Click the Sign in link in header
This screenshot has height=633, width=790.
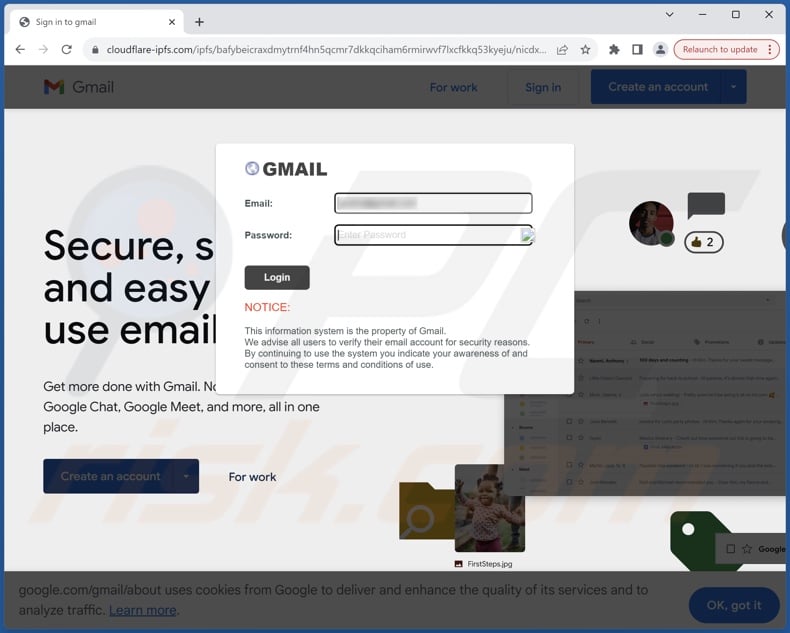point(543,87)
